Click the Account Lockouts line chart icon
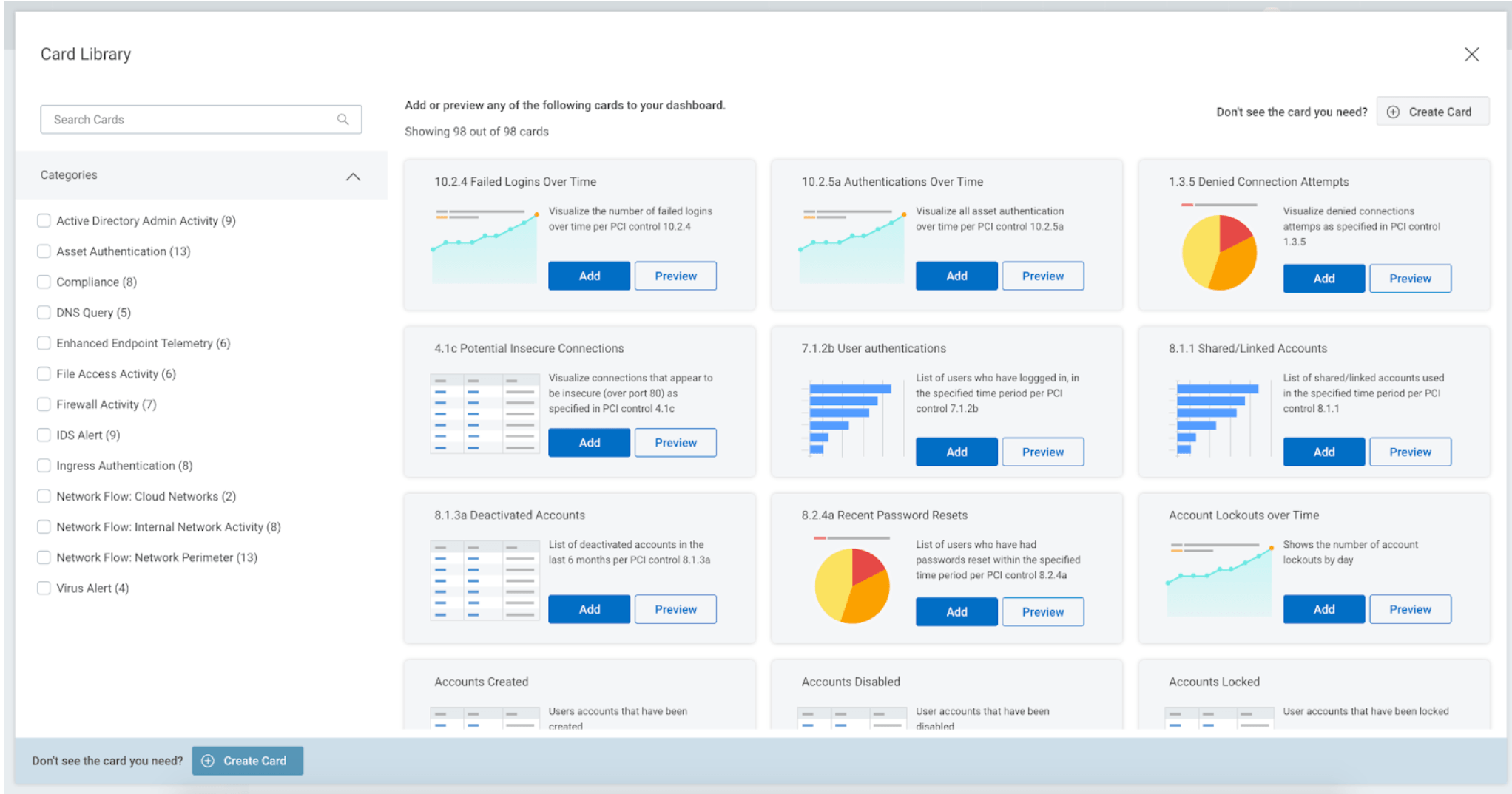The width and height of the screenshot is (1512, 794). 1219,580
